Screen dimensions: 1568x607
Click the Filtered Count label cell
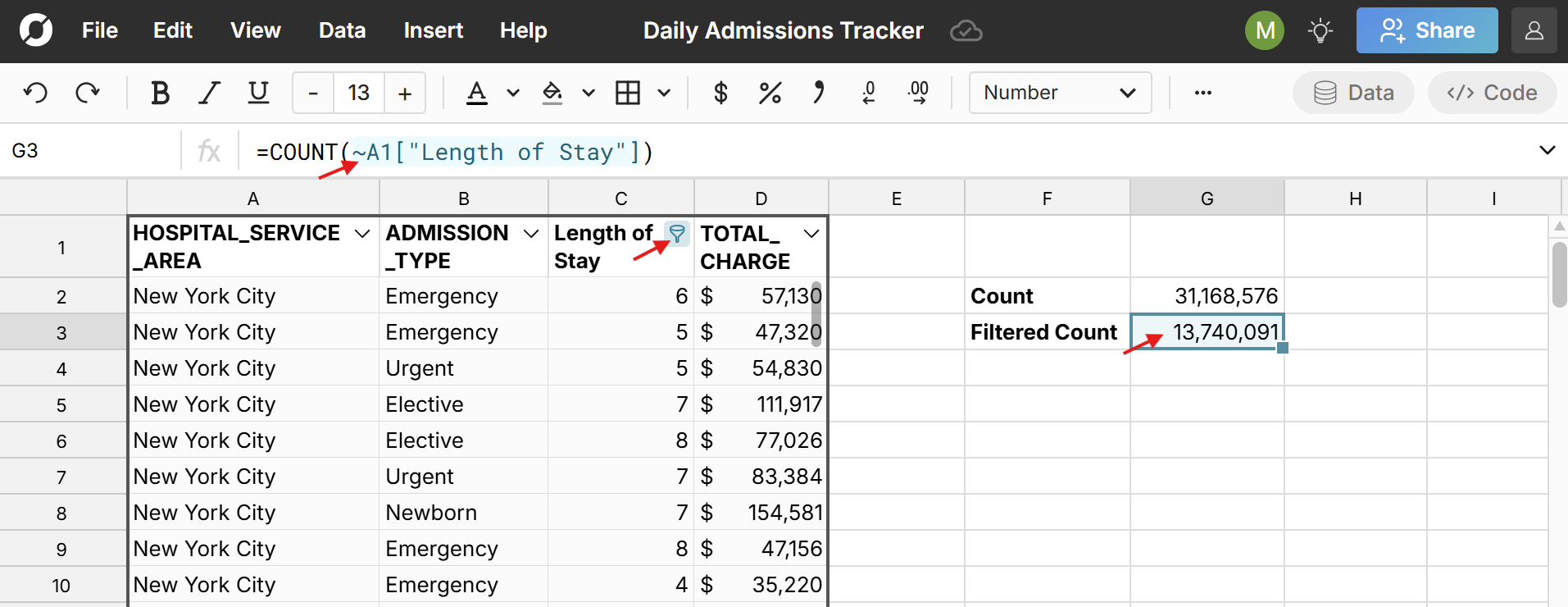1048,332
